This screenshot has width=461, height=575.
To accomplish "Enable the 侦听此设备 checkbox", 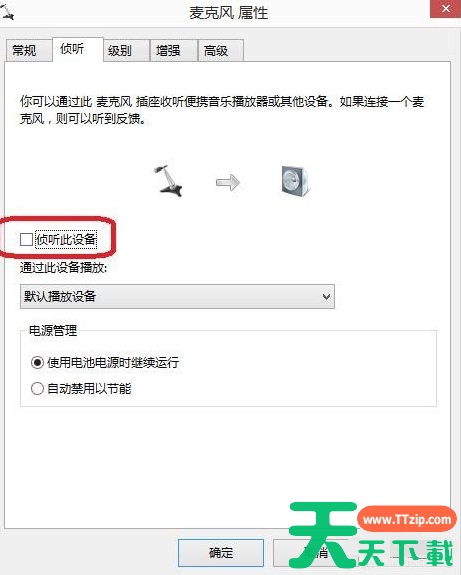I will (x=26, y=239).
